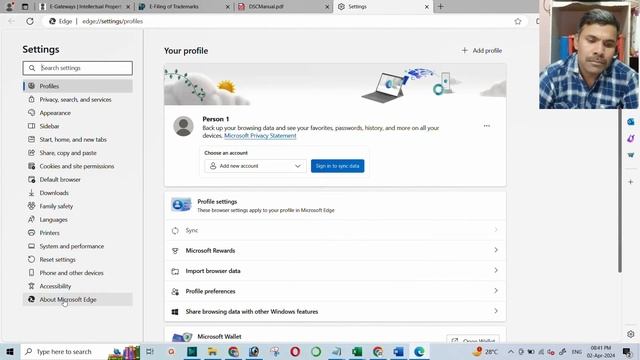
Task: Click the Edge sidebar customize plus icon
Action: coord(631,182)
